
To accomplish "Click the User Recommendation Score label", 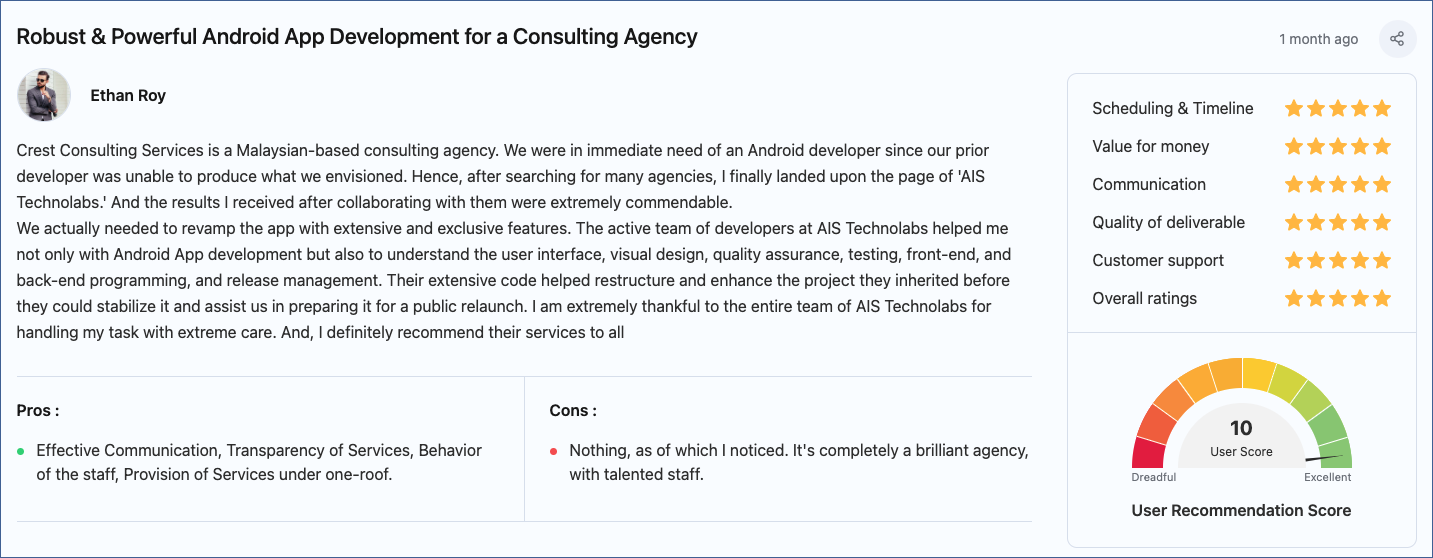I will (x=1241, y=510).
